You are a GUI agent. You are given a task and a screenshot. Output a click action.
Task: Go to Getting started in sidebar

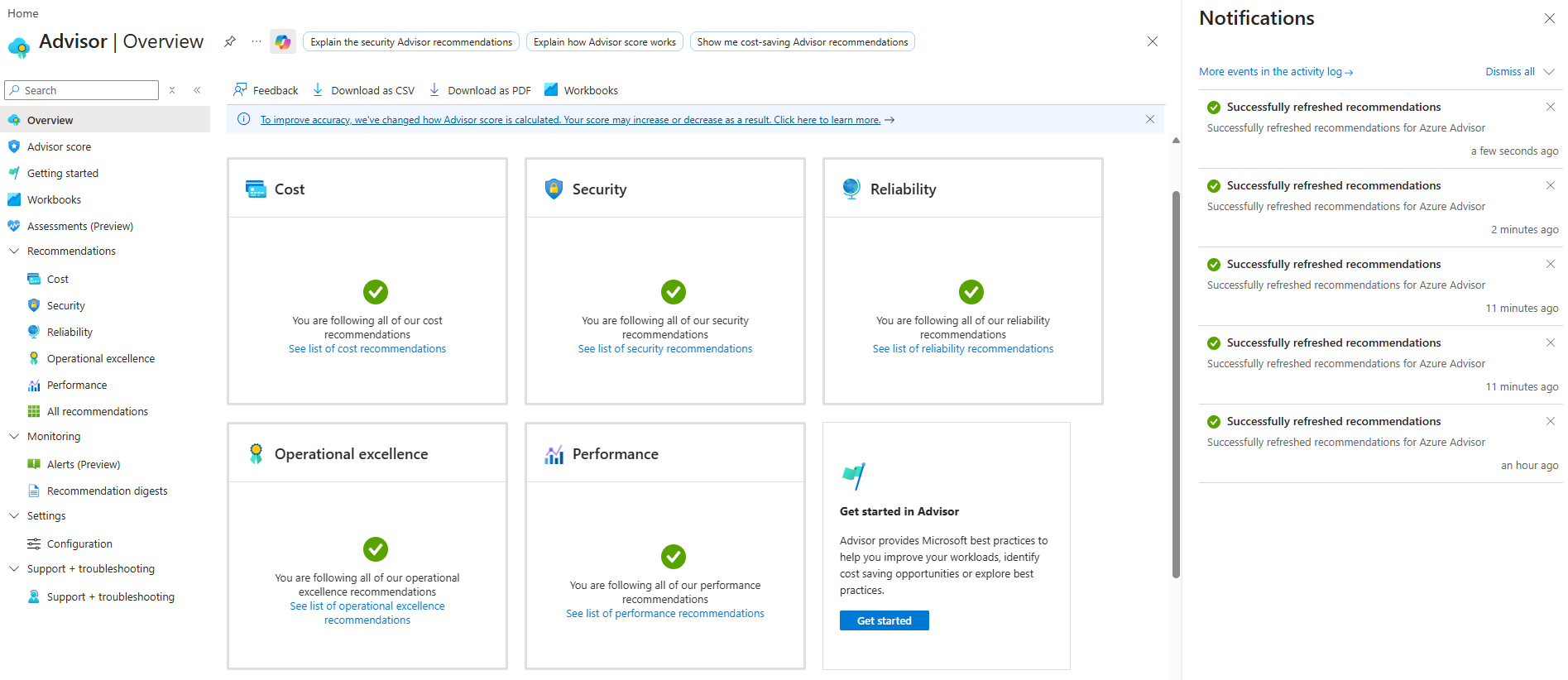[x=105, y=173]
